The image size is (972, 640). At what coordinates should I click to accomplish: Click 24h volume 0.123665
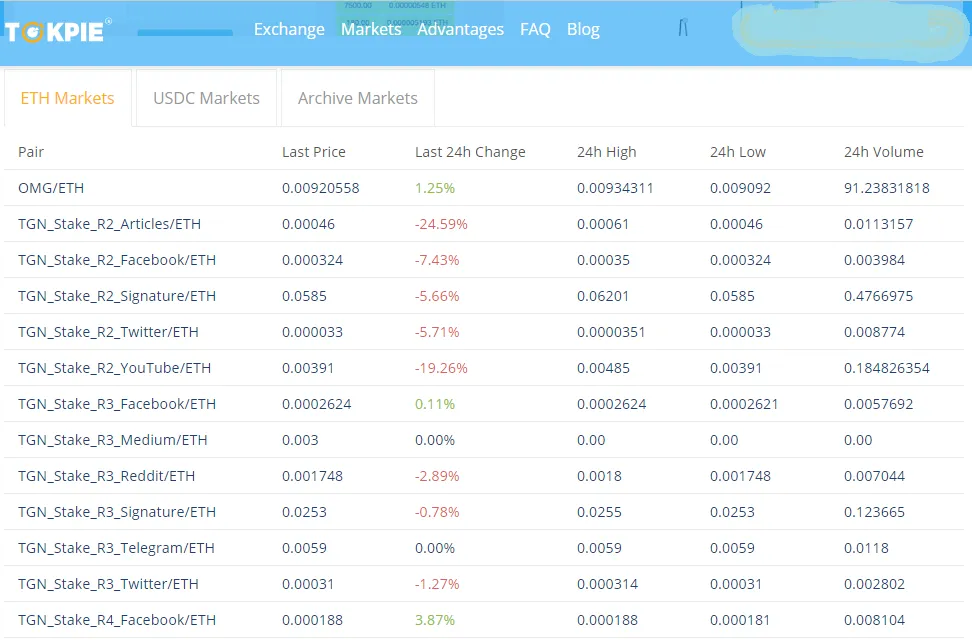874,512
